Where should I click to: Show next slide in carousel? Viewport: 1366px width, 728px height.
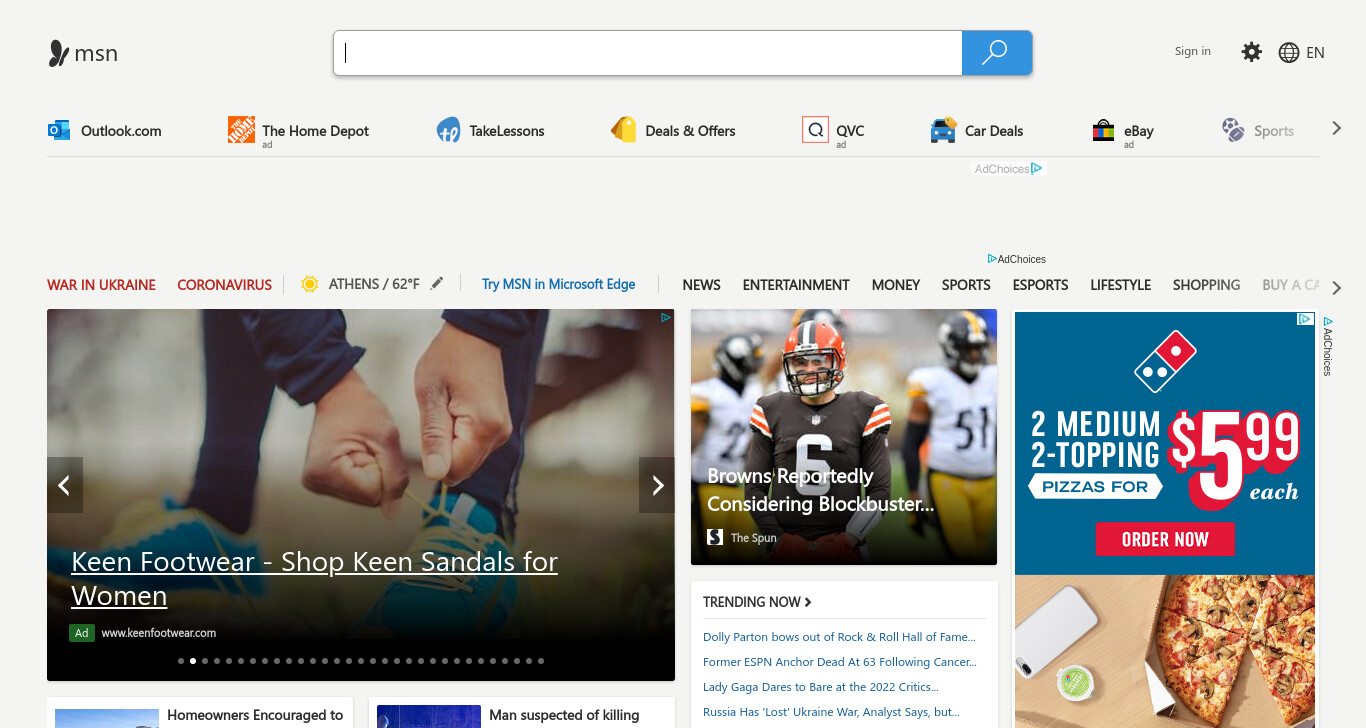point(657,485)
